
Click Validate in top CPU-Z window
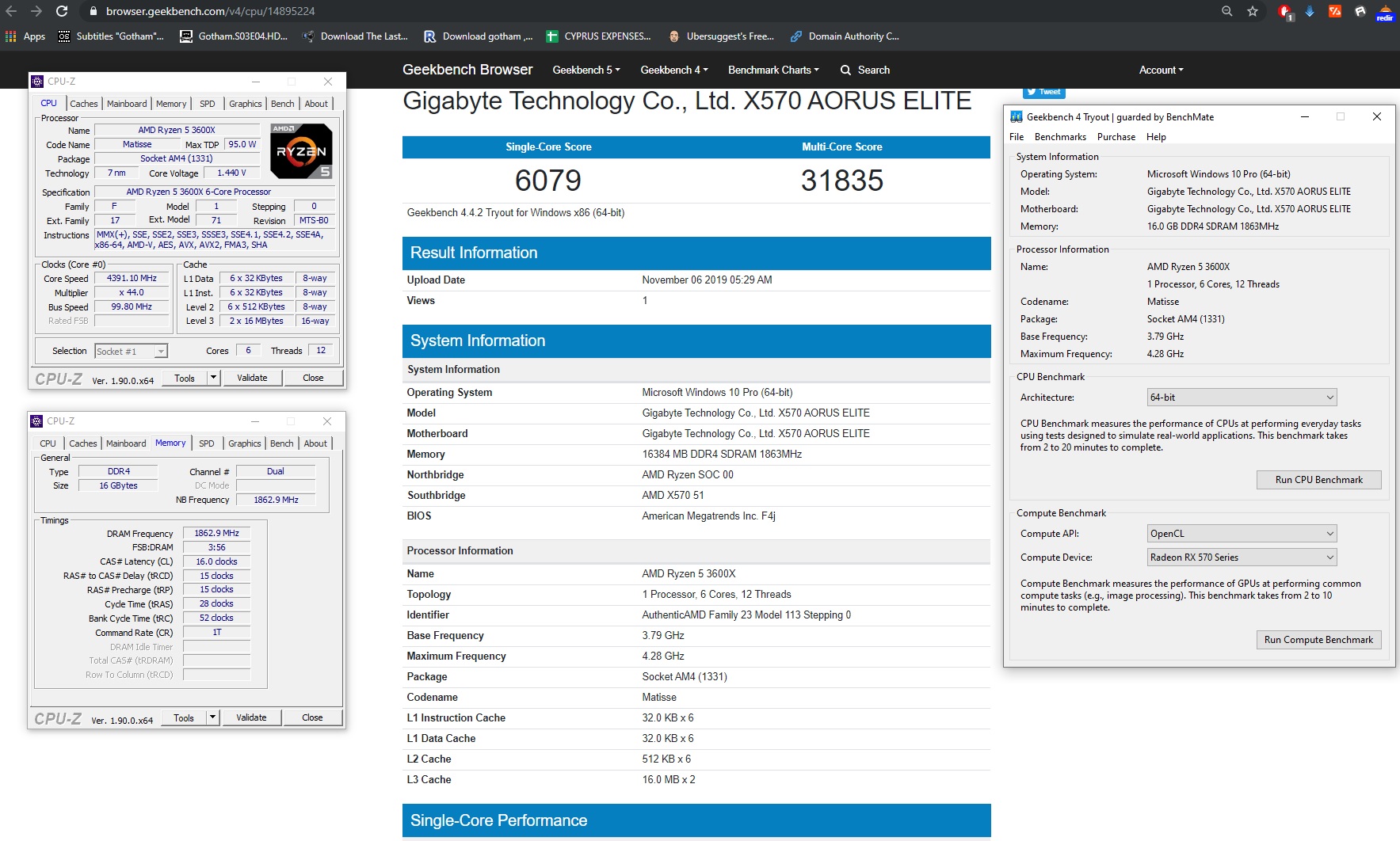[252, 379]
